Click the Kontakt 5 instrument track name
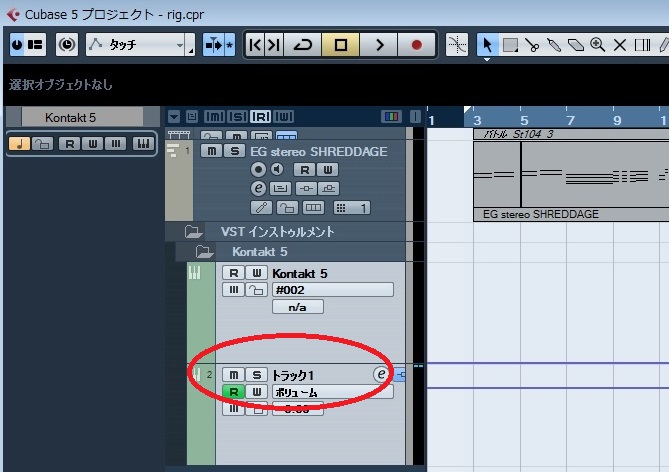The image size is (669, 472). (300, 274)
